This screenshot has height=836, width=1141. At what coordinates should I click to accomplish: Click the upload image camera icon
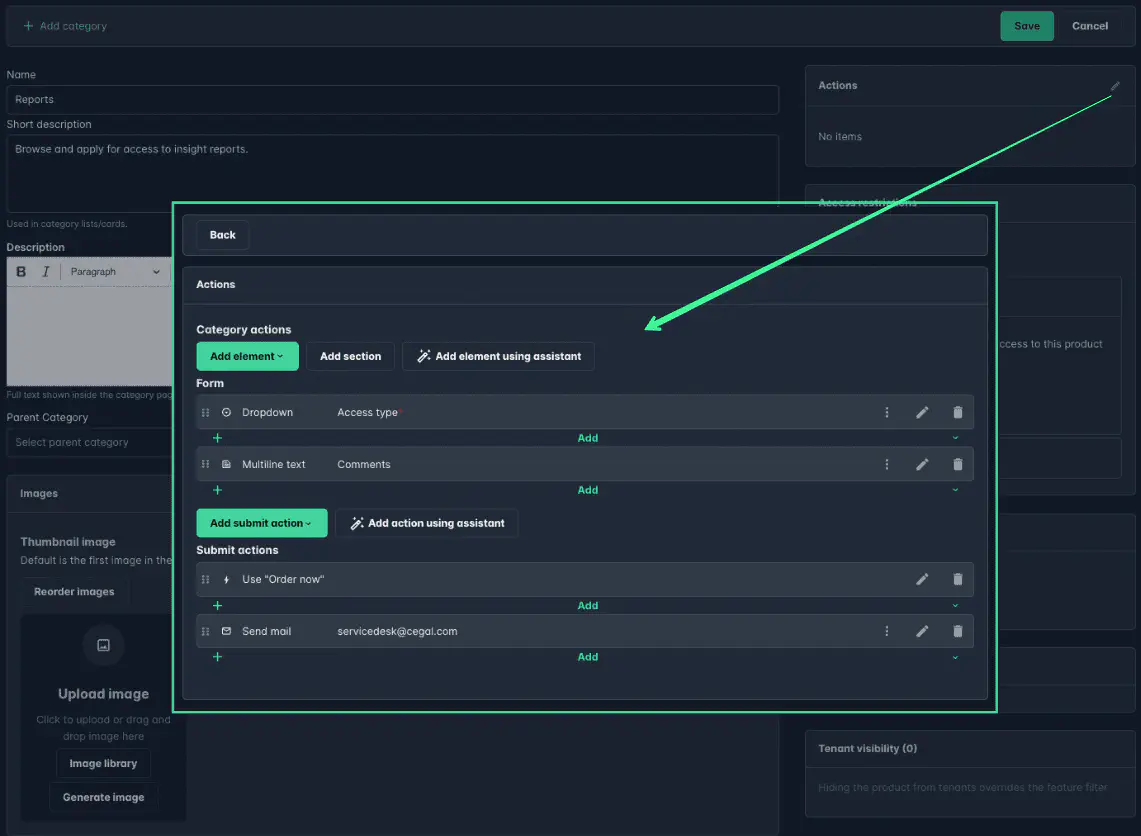coord(103,645)
